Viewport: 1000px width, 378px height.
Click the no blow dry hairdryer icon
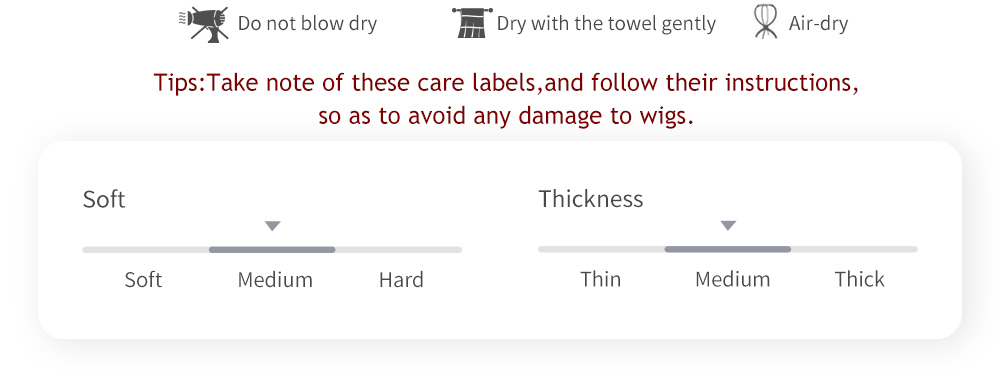[x=203, y=24]
